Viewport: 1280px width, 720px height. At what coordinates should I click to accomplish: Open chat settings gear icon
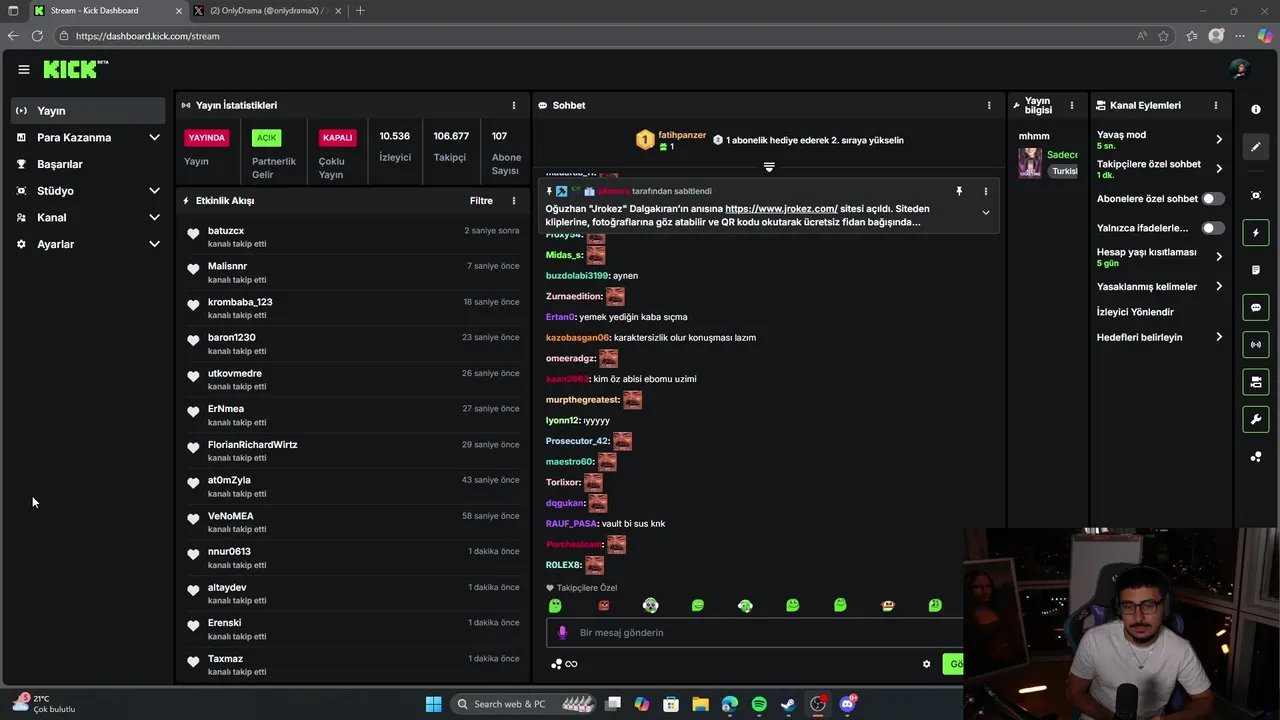pos(926,664)
